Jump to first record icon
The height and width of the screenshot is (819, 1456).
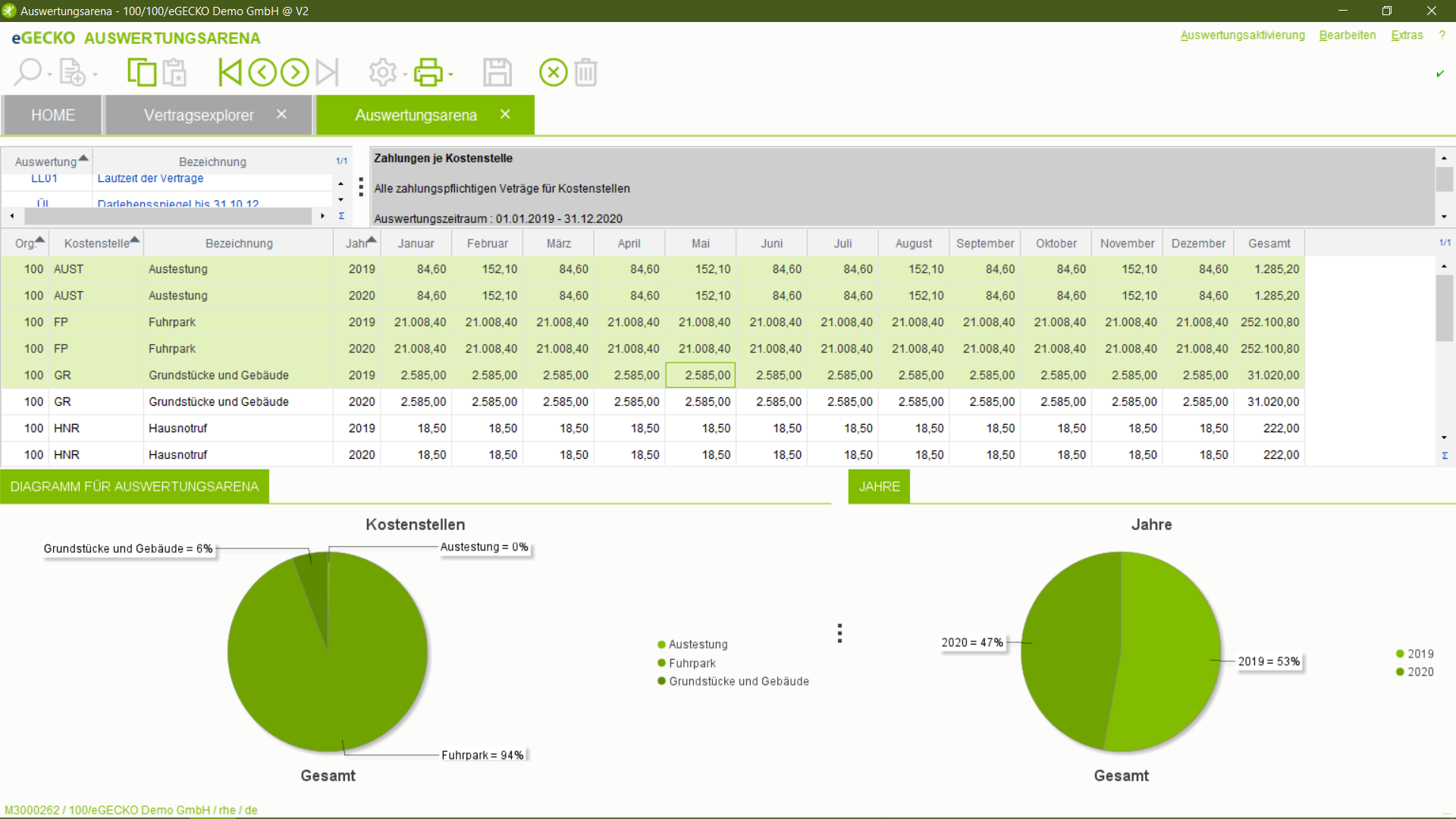click(228, 73)
